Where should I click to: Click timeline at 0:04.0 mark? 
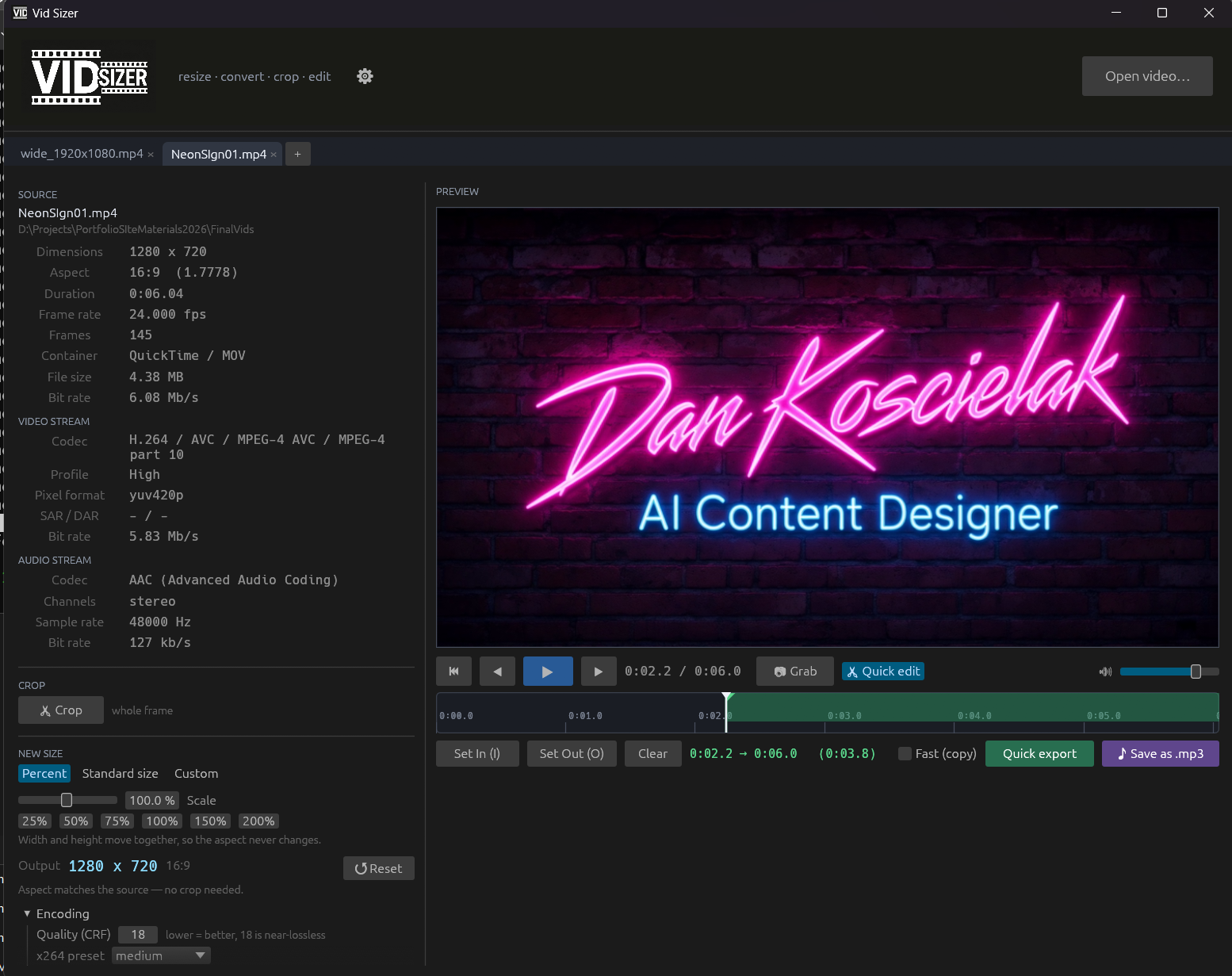[x=974, y=716]
